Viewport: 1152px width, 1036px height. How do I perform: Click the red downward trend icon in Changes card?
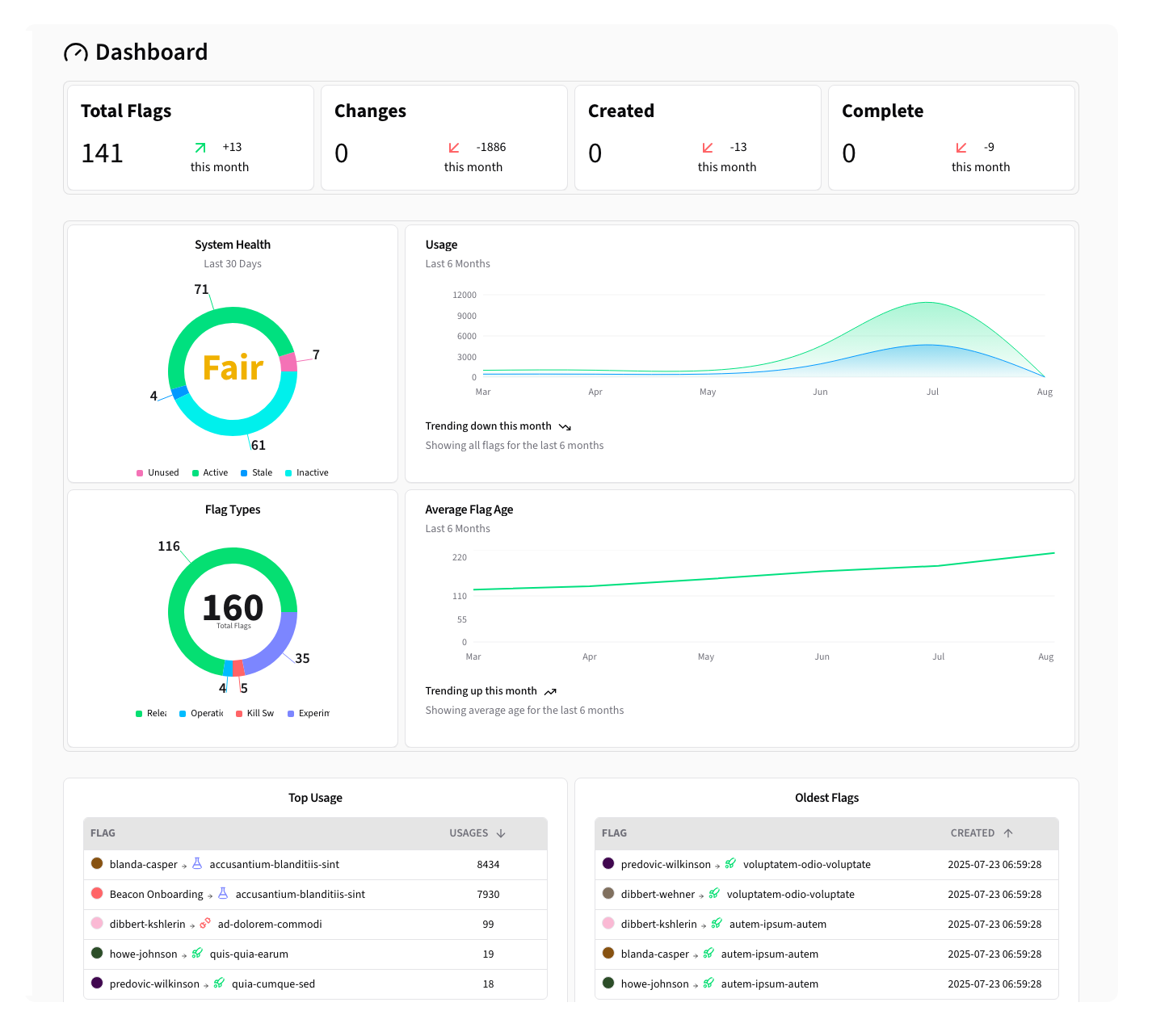pyautogui.click(x=453, y=148)
